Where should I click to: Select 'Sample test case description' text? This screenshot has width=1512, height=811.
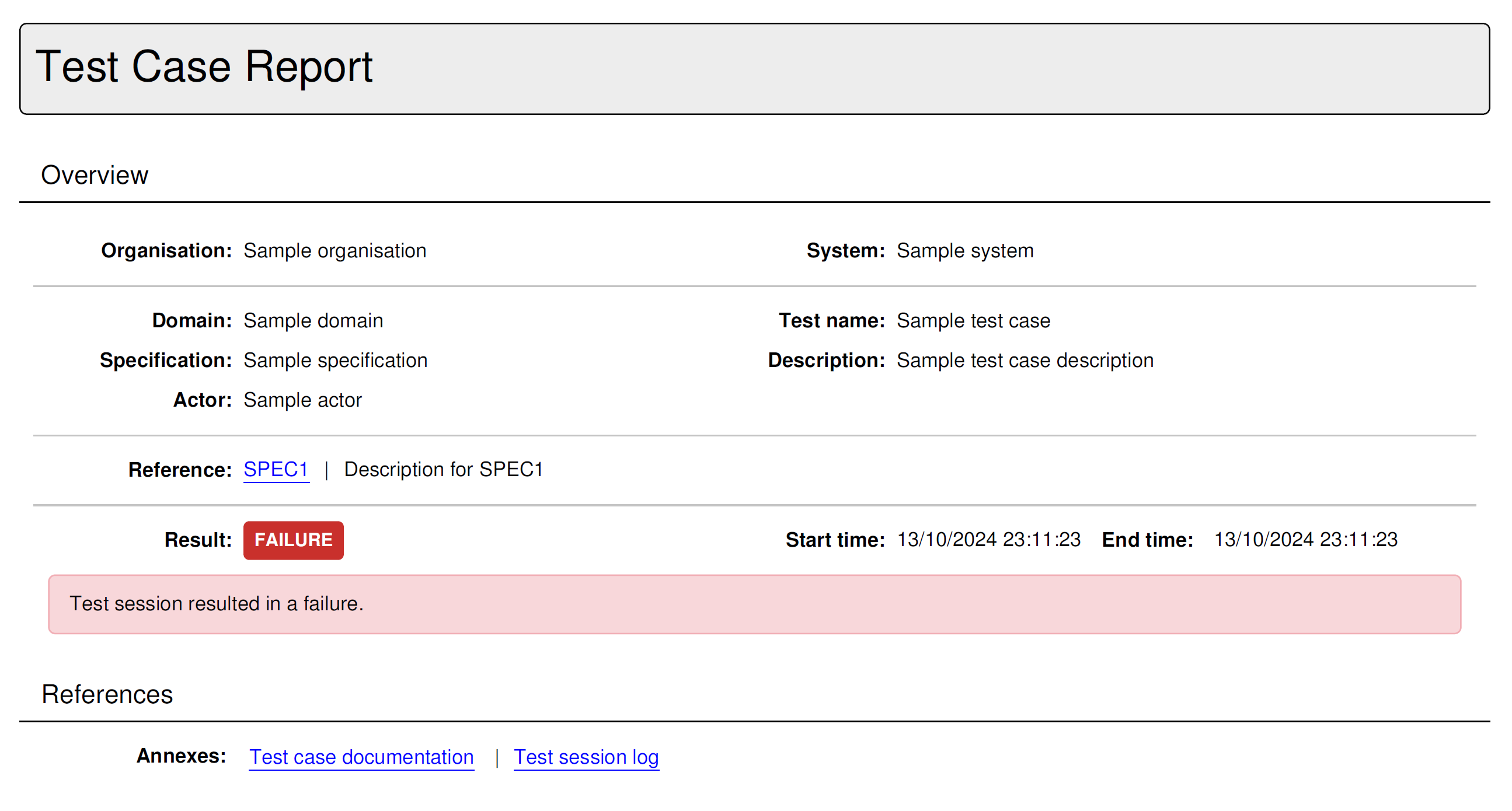(1025, 361)
